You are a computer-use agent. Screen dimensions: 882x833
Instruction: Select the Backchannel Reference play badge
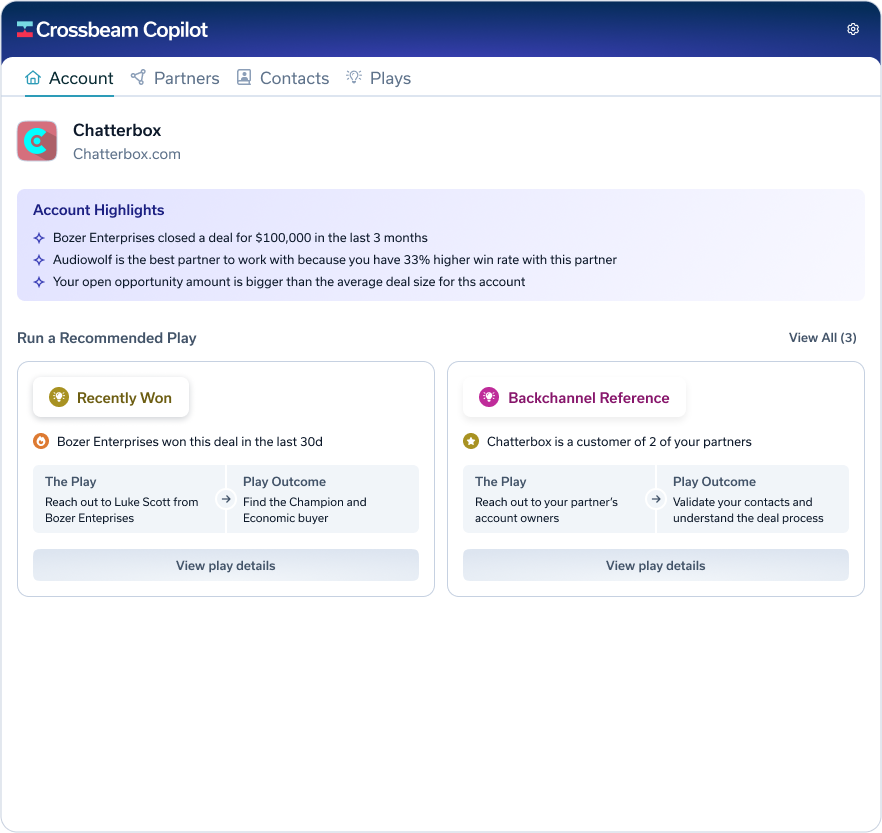[574, 397]
